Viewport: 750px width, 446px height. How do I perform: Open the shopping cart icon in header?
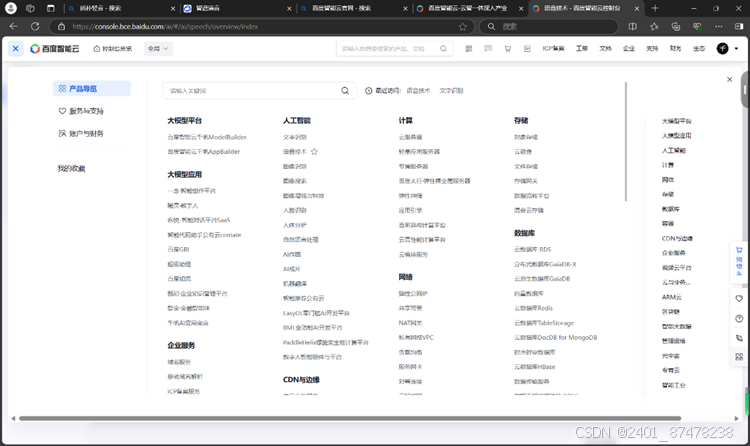coord(507,48)
